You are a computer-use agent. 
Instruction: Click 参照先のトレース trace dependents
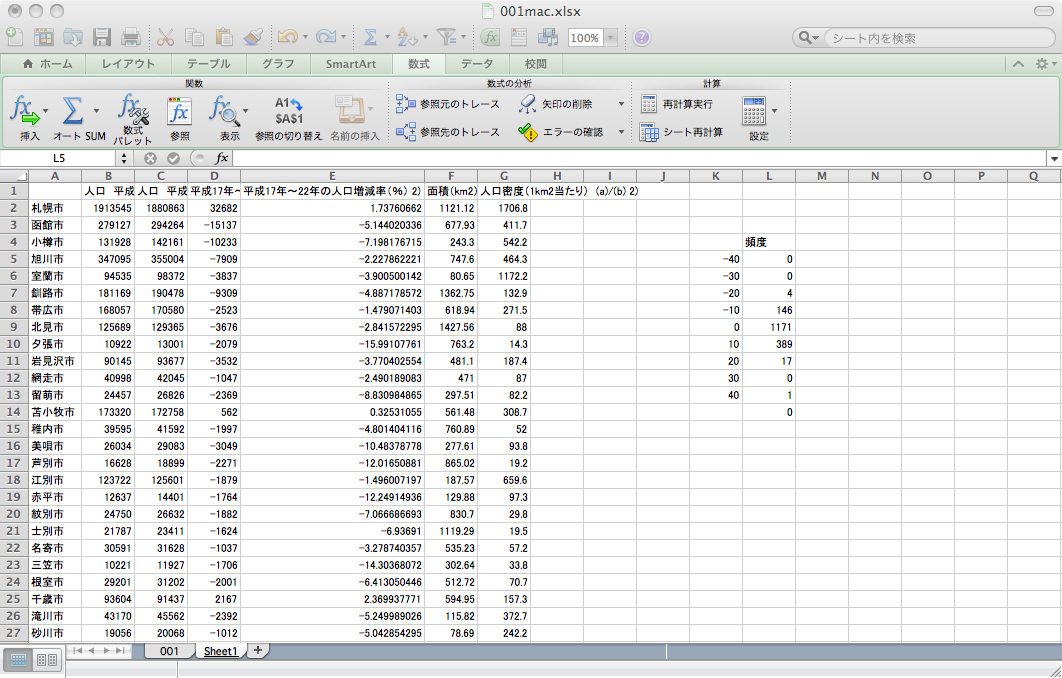448,132
